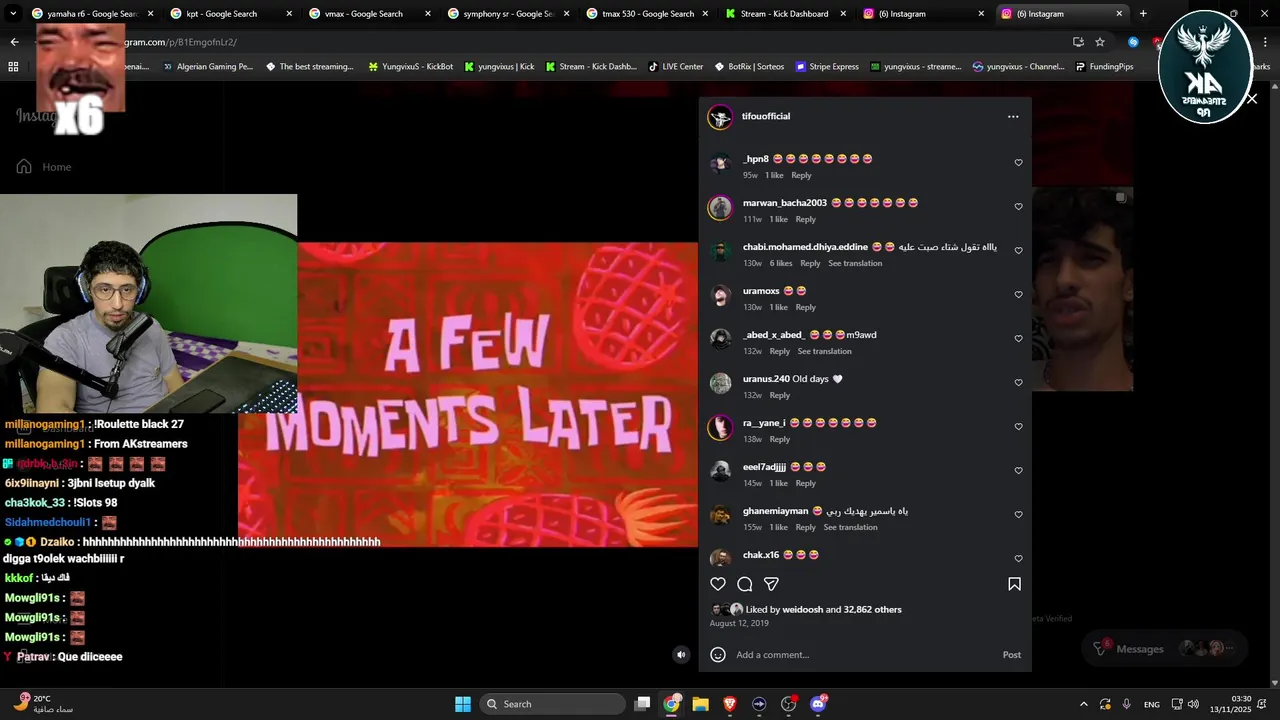
Task: Open BotRix | Sorteos bookmark
Action: (749, 67)
